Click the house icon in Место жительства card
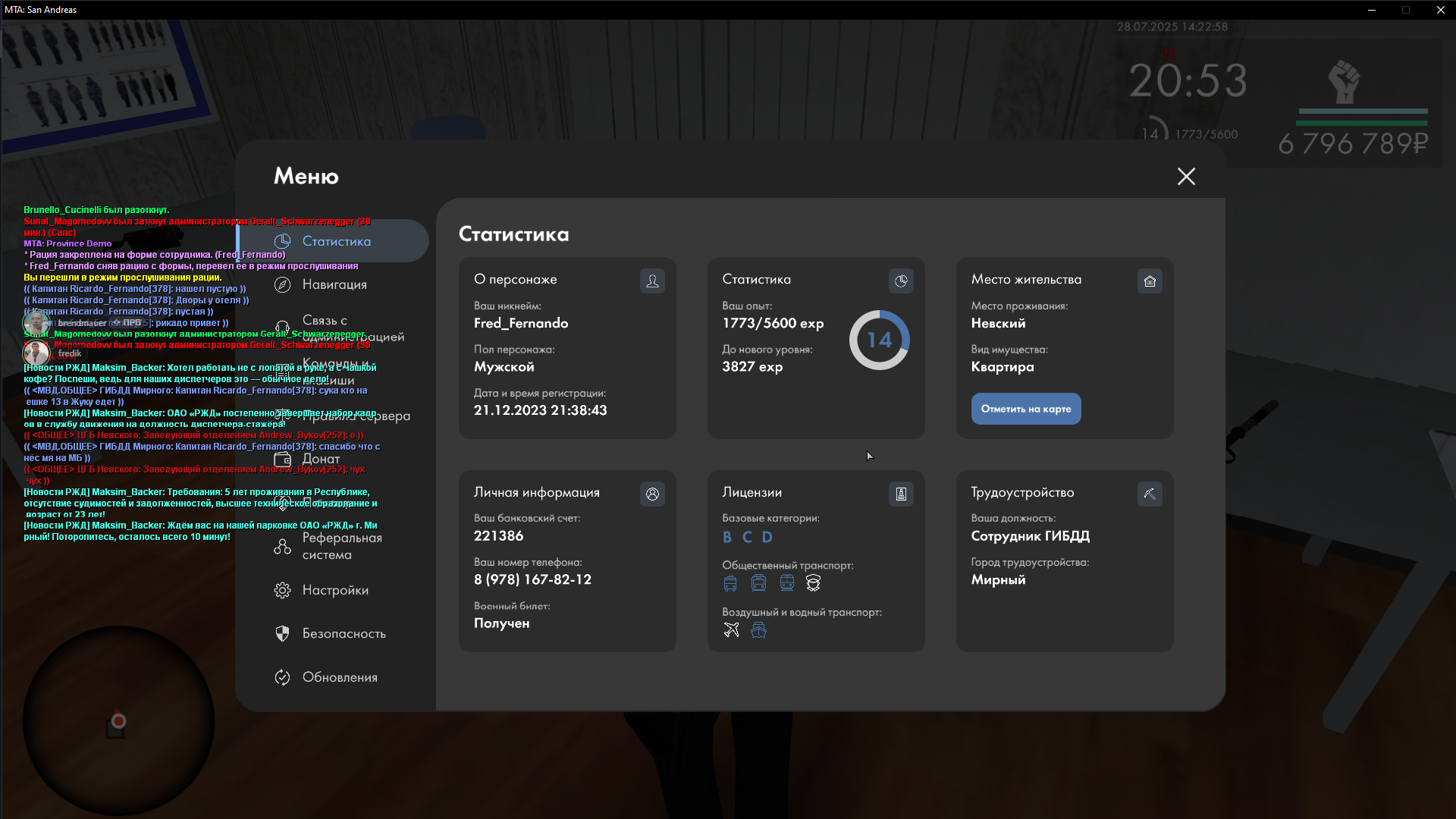The image size is (1456, 819). tap(1150, 281)
